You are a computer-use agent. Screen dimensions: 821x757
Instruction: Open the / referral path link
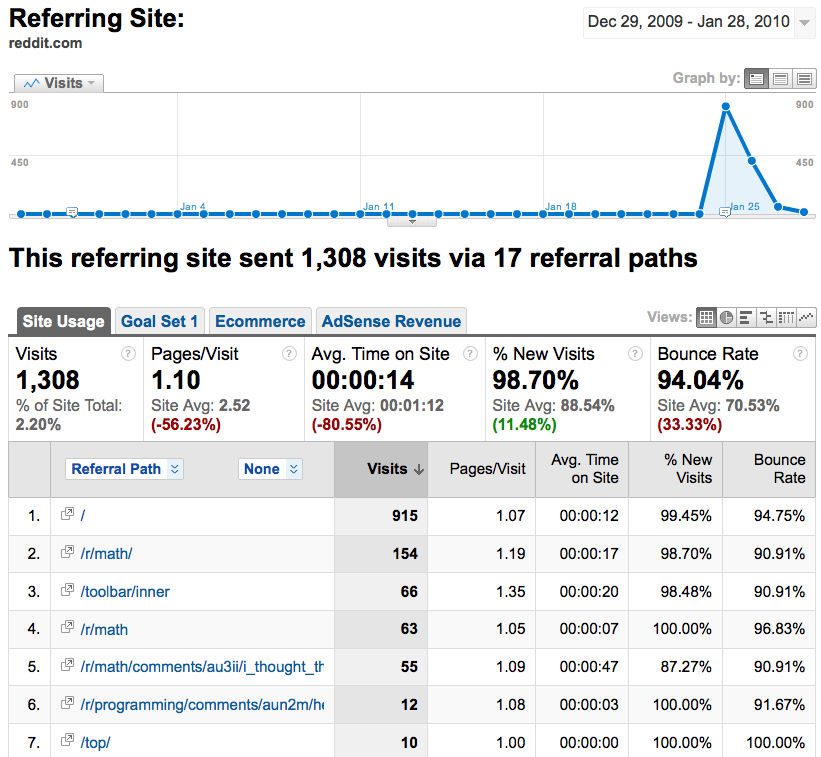point(83,516)
